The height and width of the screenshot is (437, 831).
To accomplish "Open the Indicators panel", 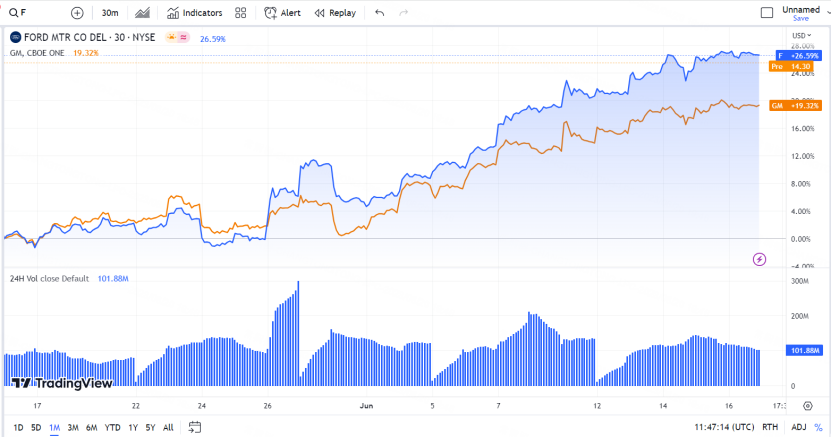I will pyautogui.click(x=195, y=13).
